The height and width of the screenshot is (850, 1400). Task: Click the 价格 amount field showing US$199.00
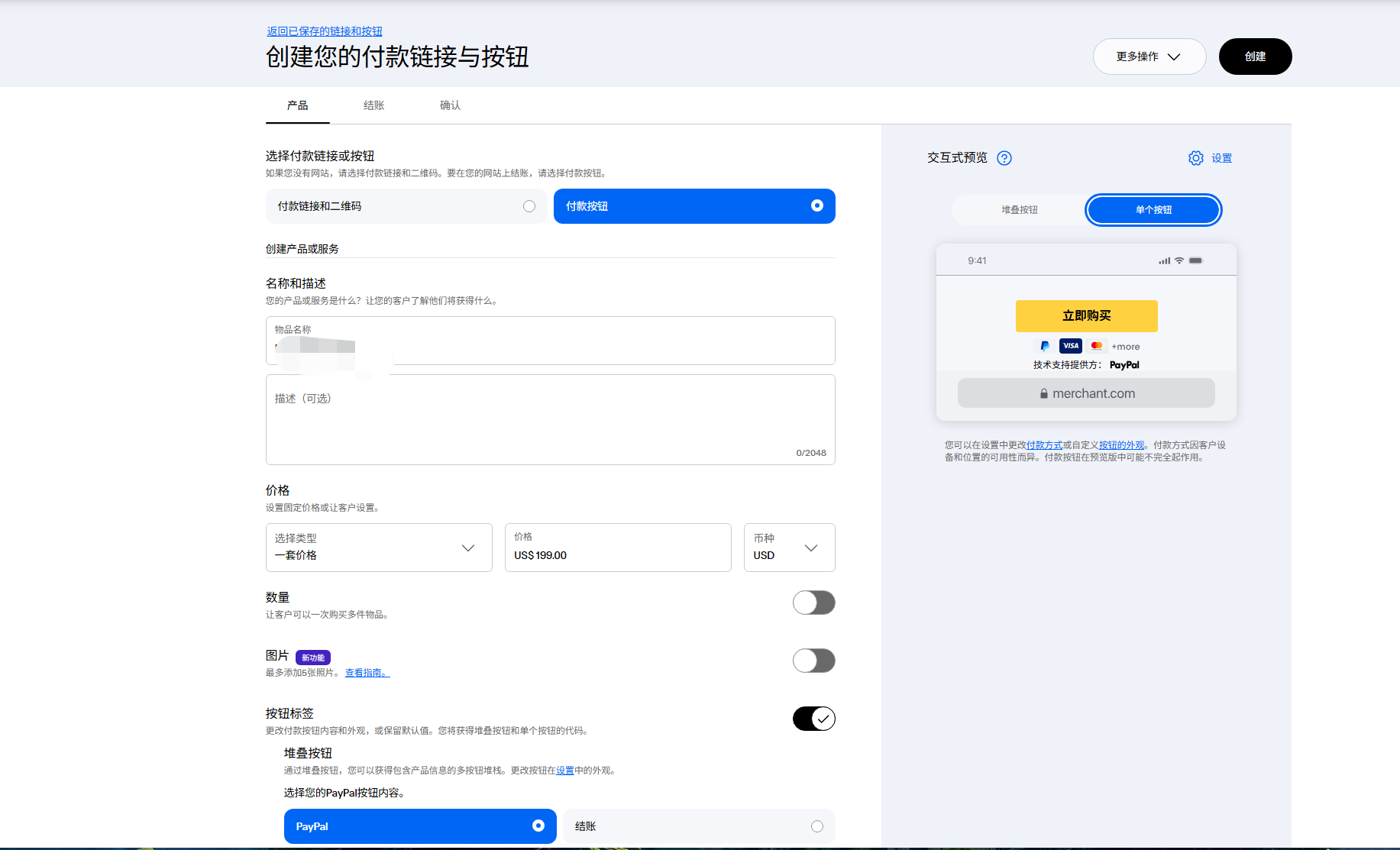(618, 548)
